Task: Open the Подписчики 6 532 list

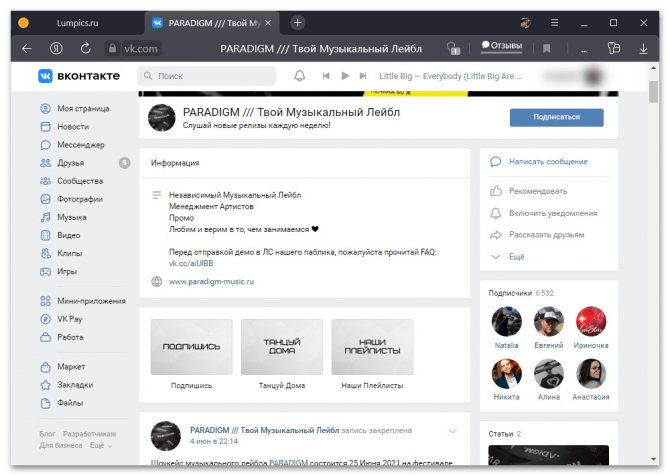Action: [x=521, y=293]
